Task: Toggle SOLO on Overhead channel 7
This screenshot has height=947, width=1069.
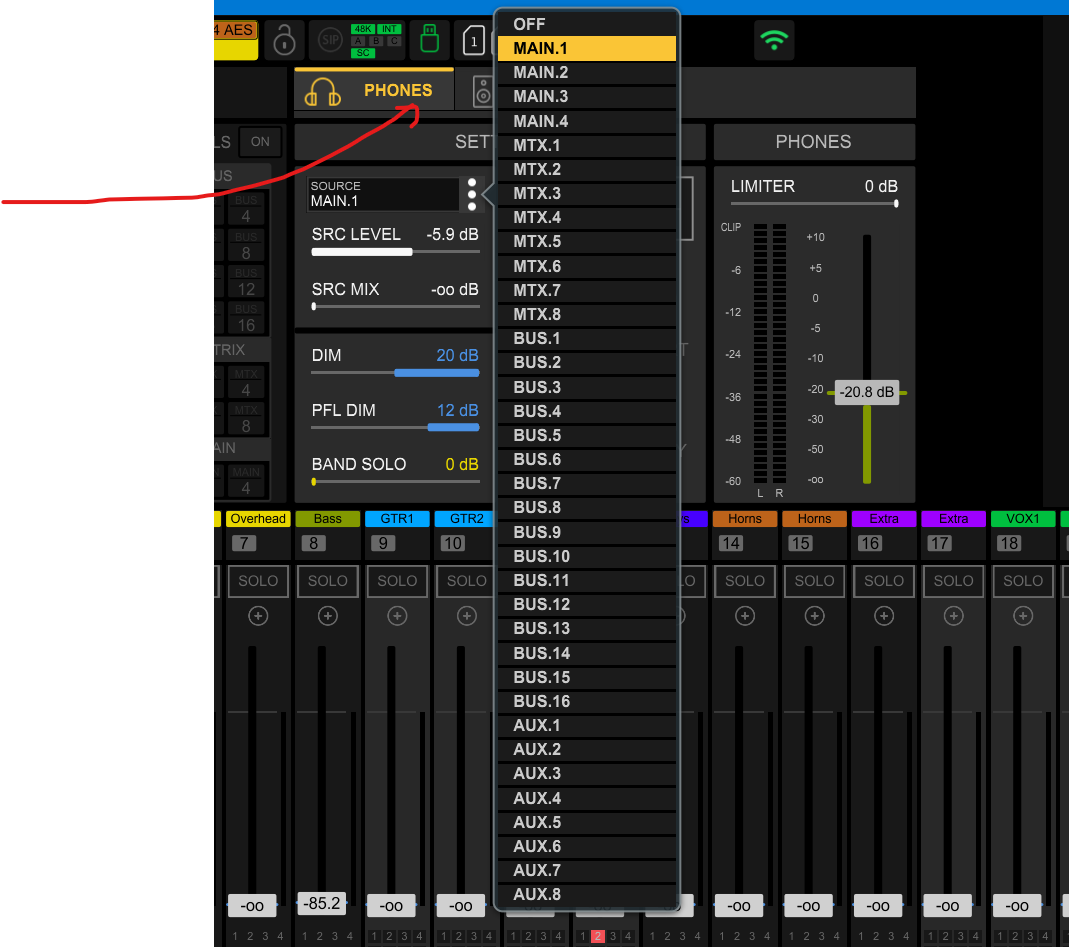Action: pyautogui.click(x=258, y=581)
